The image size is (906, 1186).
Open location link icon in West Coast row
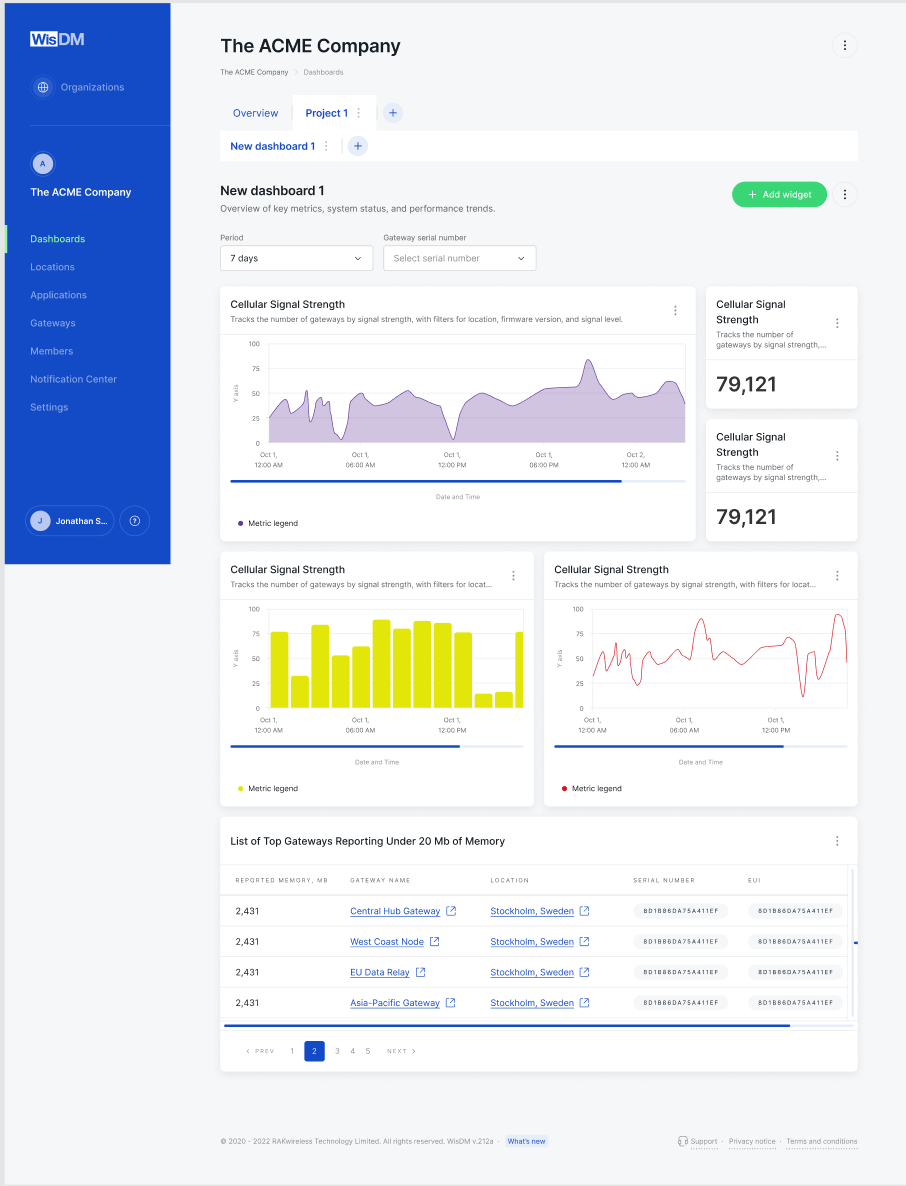click(x=585, y=941)
